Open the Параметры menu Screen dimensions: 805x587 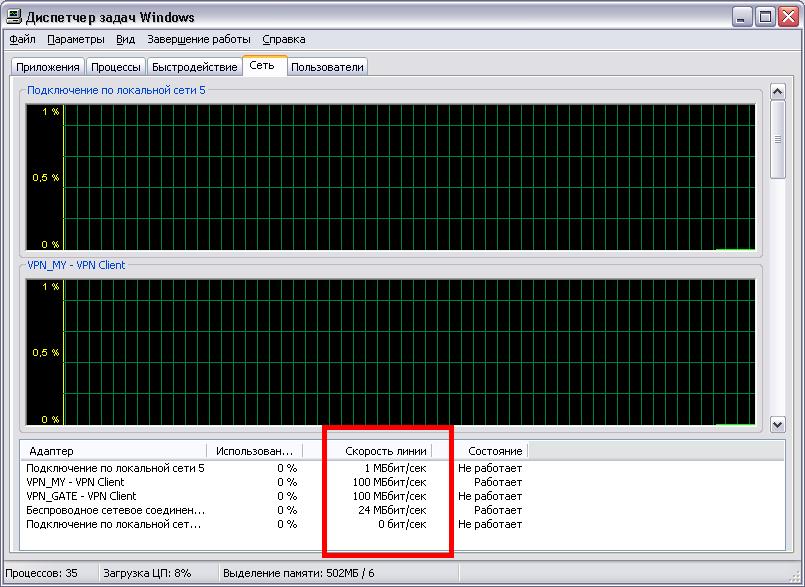tap(76, 40)
